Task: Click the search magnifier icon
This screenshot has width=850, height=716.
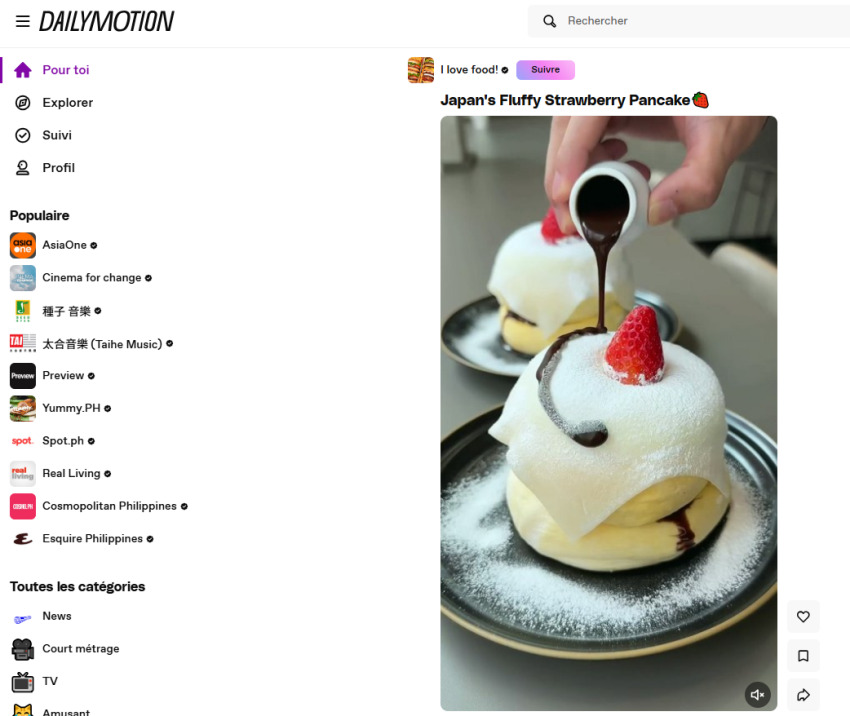Action: [x=549, y=21]
